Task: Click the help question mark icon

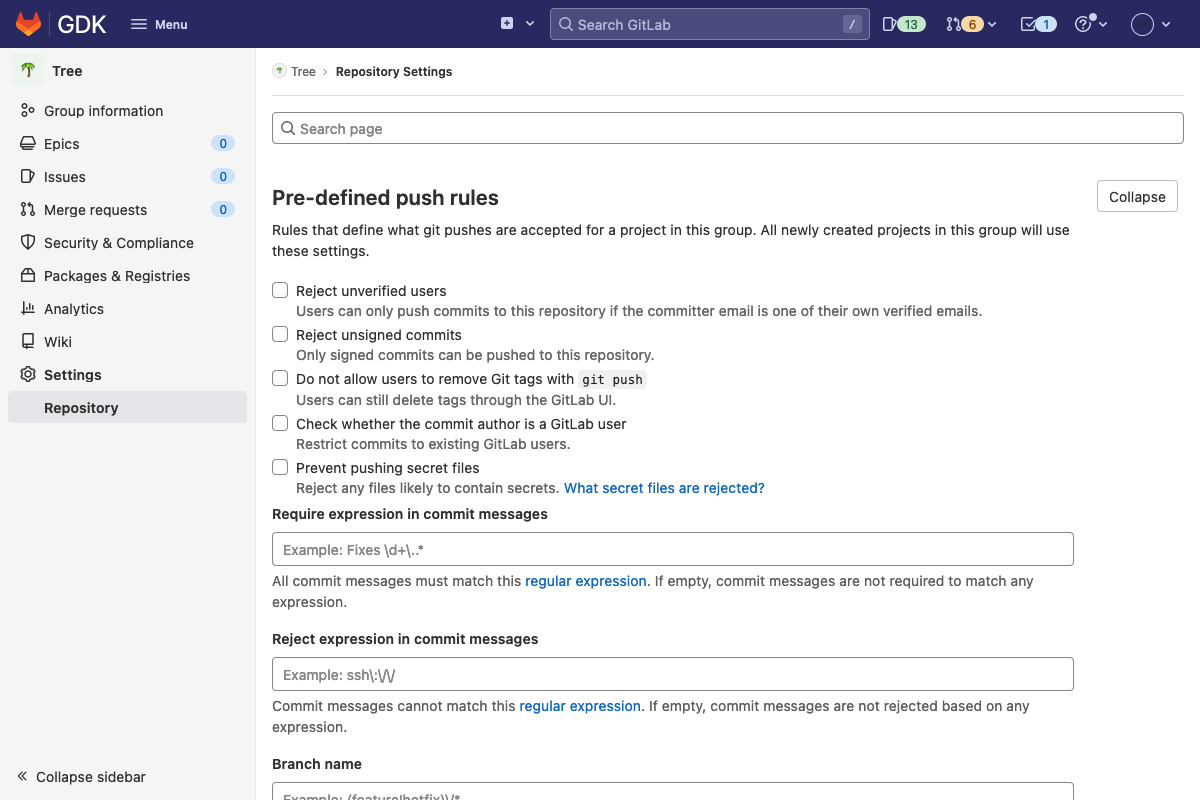Action: (x=1085, y=23)
